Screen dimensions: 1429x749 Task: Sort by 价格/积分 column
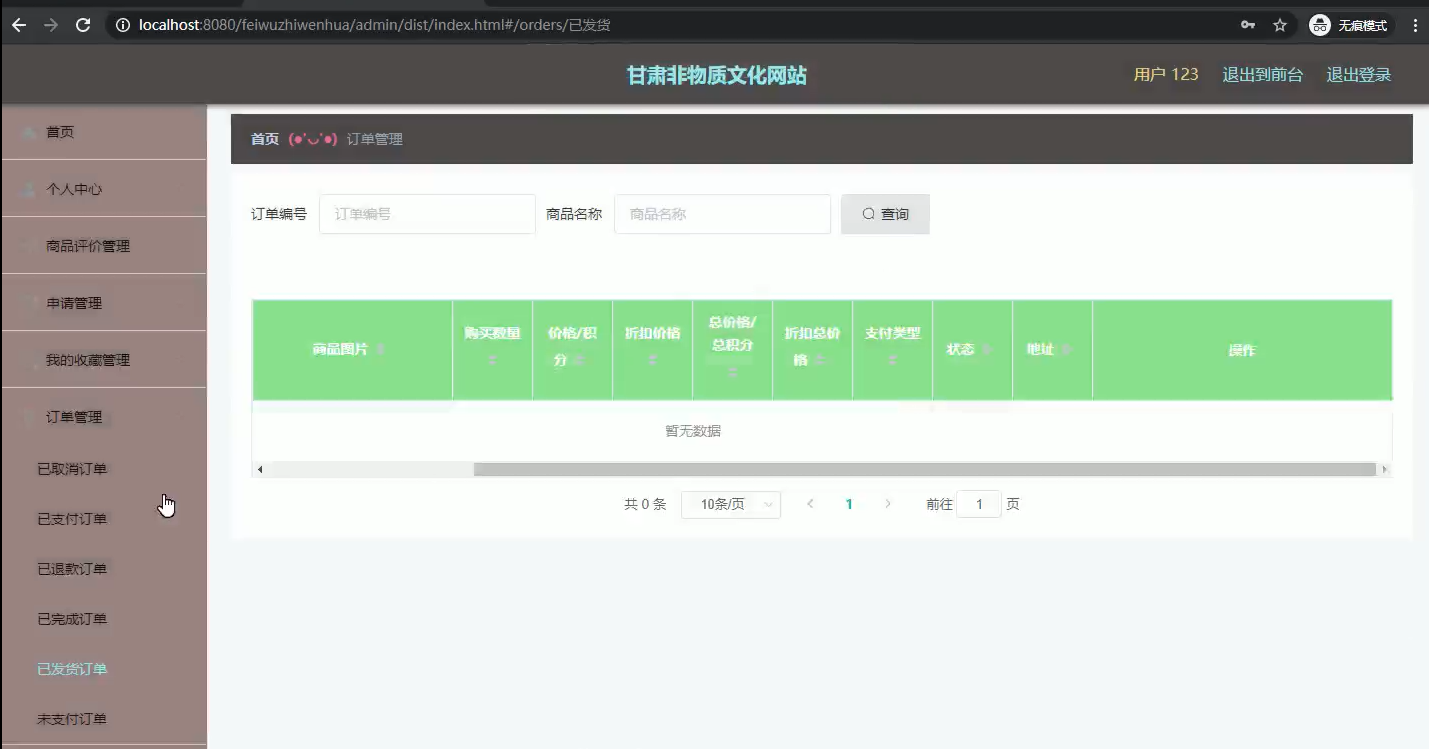click(579, 360)
